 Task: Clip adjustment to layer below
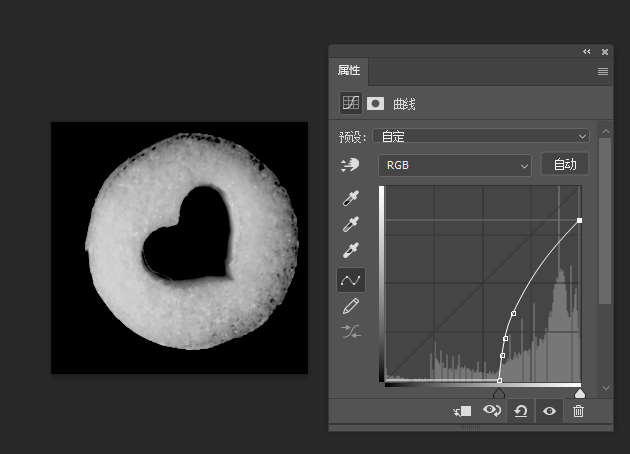coord(462,411)
